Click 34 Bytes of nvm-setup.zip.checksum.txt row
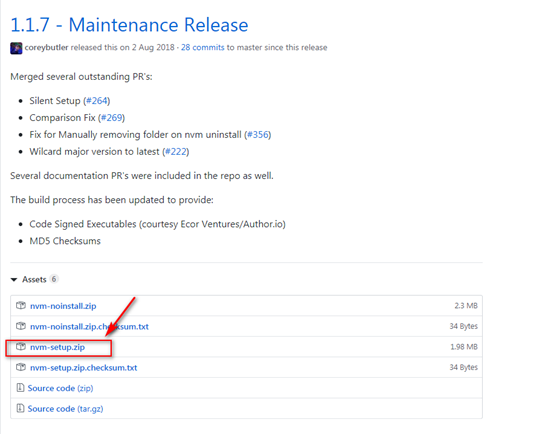Screen dimensions: 554x434 pos(464,367)
